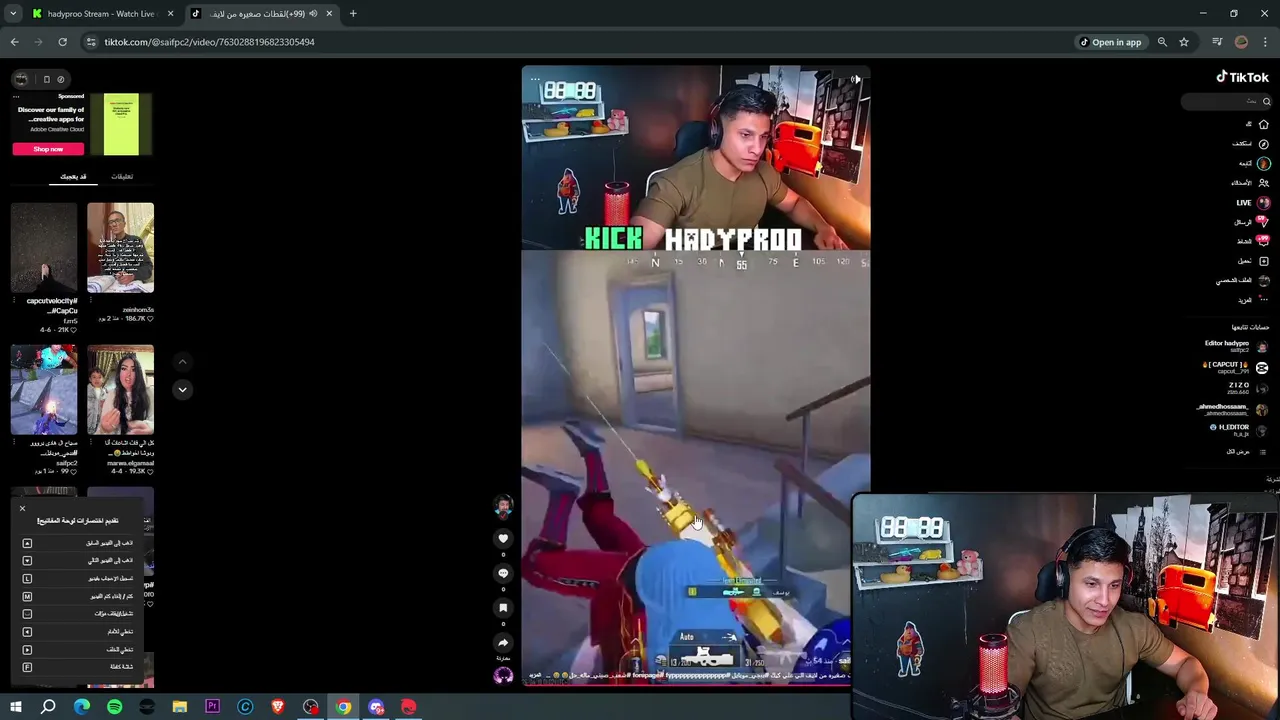This screenshot has height=720, width=1280.
Task: Open the Following entry in sidebar
Action: 1255,163
